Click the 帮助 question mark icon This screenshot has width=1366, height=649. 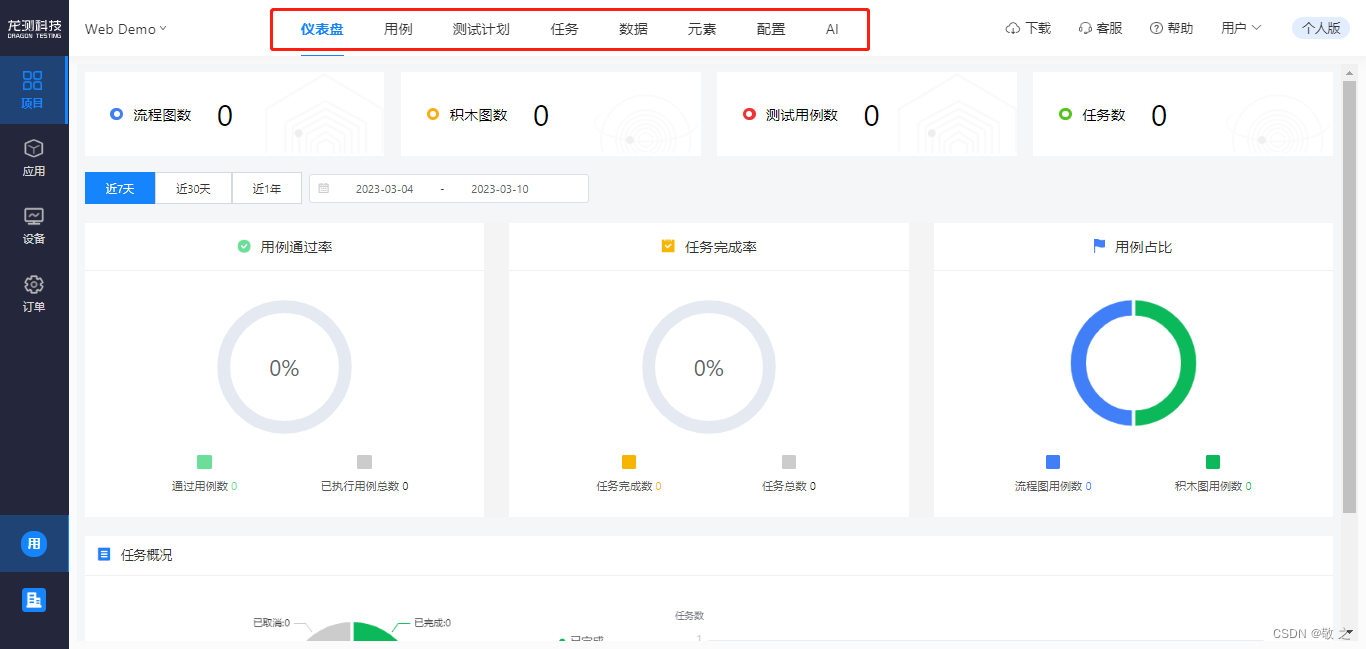pyautogui.click(x=1156, y=29)
